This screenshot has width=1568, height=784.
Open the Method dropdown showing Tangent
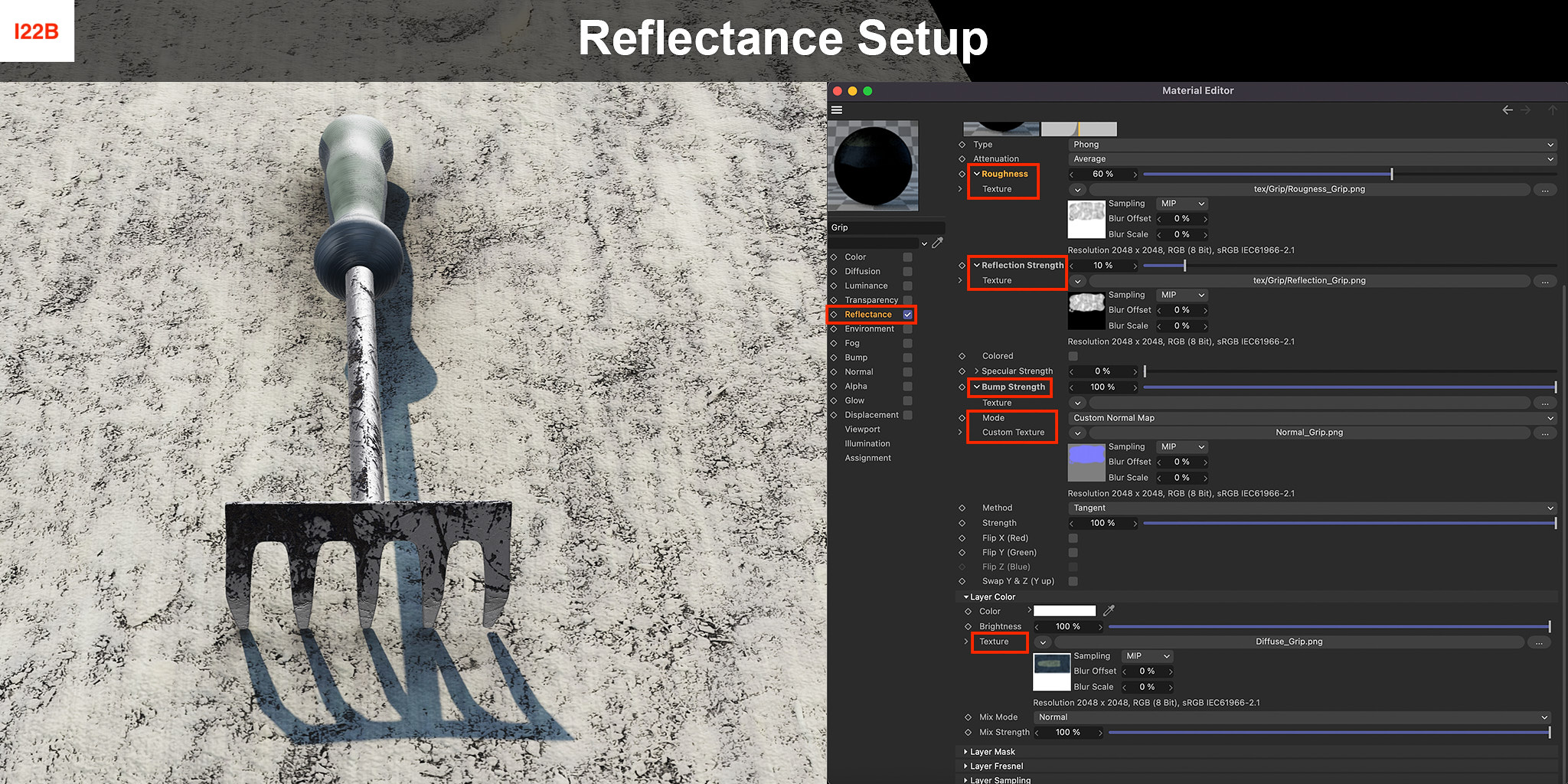(x=1312, y=508)
